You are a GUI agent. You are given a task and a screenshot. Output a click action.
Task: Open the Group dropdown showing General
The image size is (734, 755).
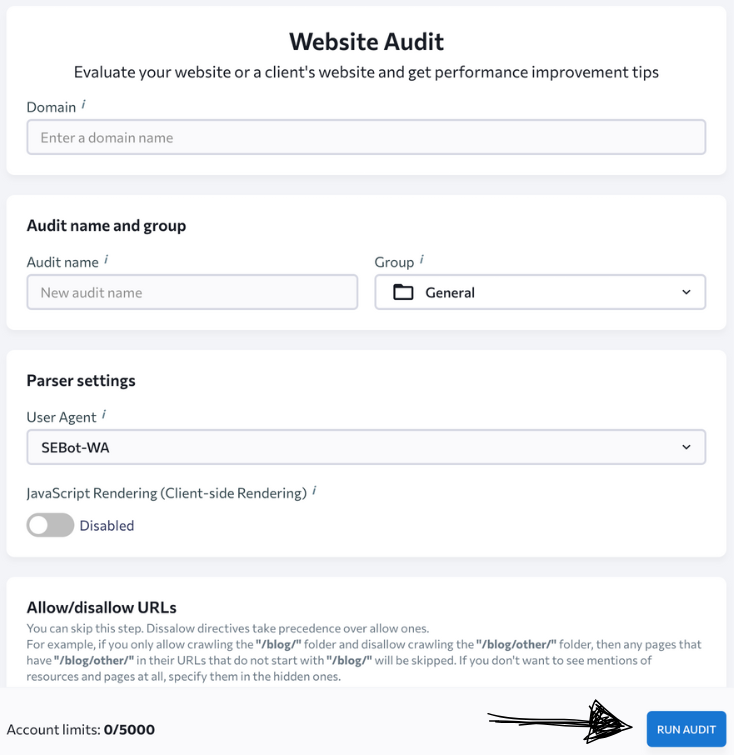(x=540, y=293)
